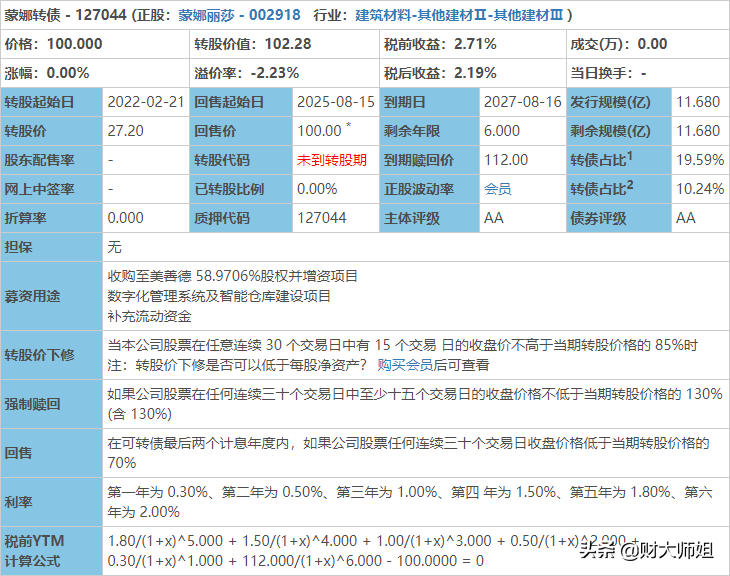Image resolution: width=730 pixels, height=576 pixels.
Task: Click the 债券评级 header cell
Action: pyautogui.click(x=619, y=218)
